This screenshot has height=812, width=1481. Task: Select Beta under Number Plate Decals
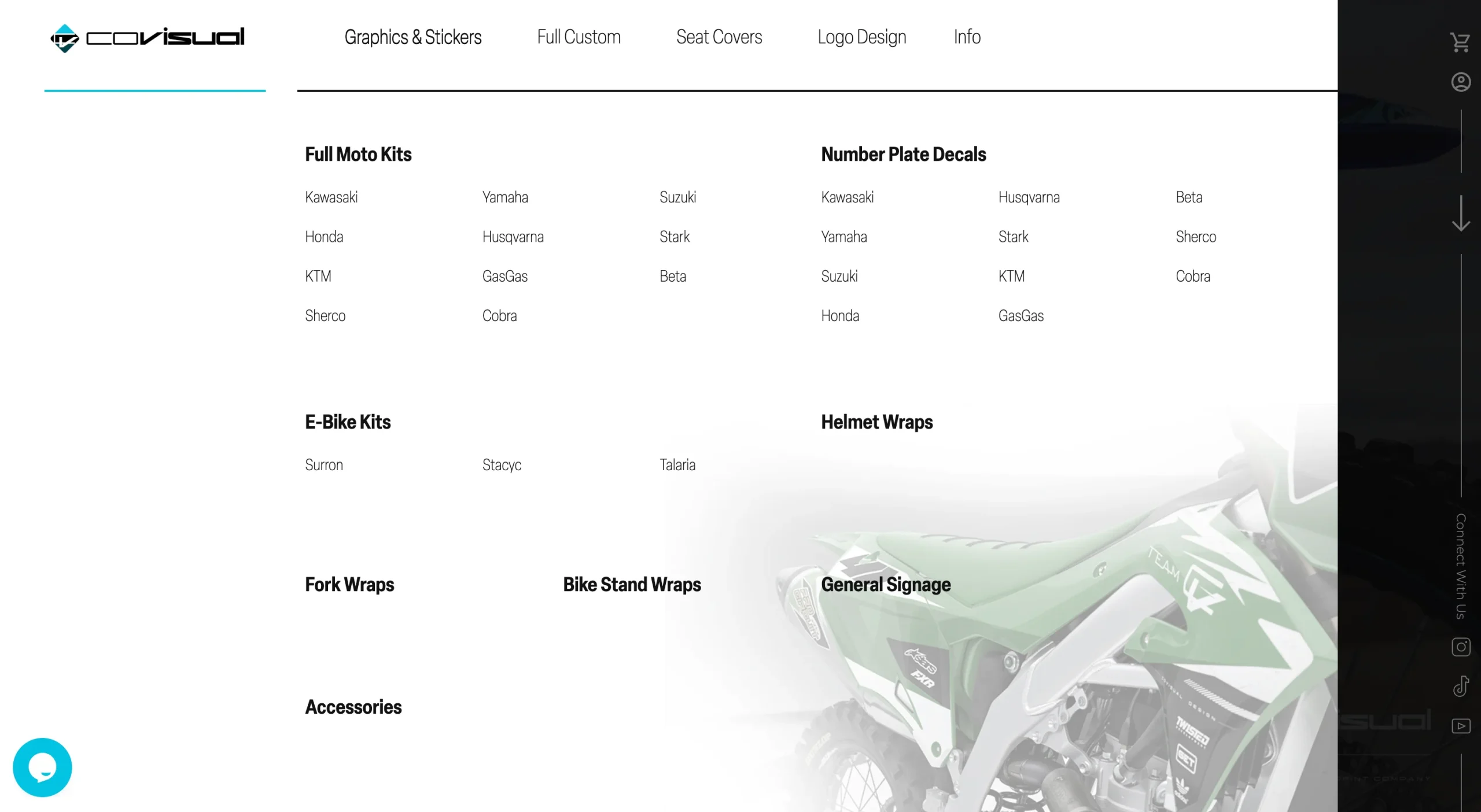point(1189,197)
